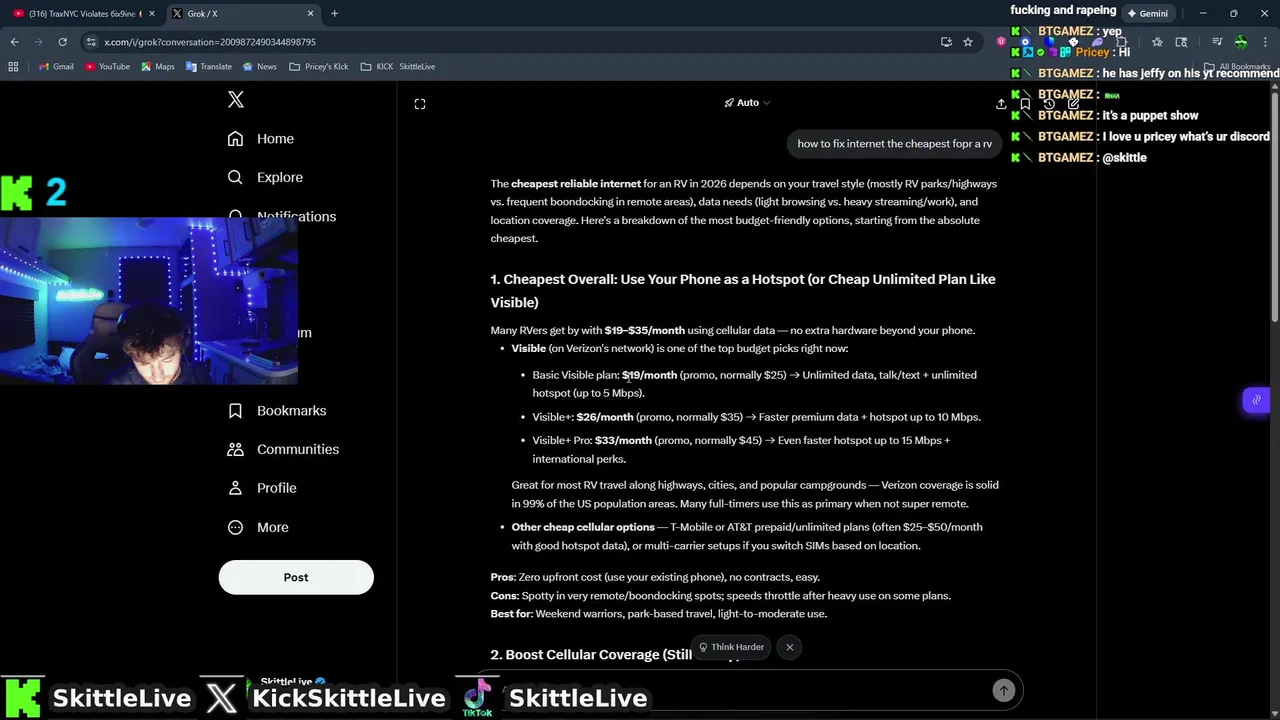Click the Think Harder button
This screenshot has width=1280, height=720.
tap(731, 647)
